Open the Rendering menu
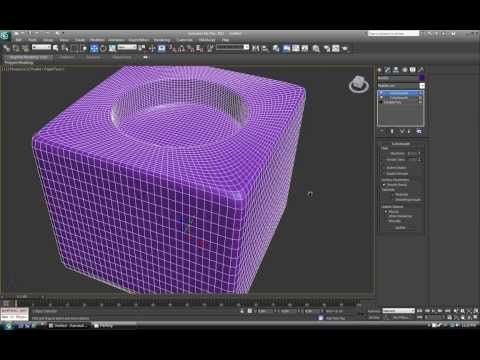 point(162,40)
